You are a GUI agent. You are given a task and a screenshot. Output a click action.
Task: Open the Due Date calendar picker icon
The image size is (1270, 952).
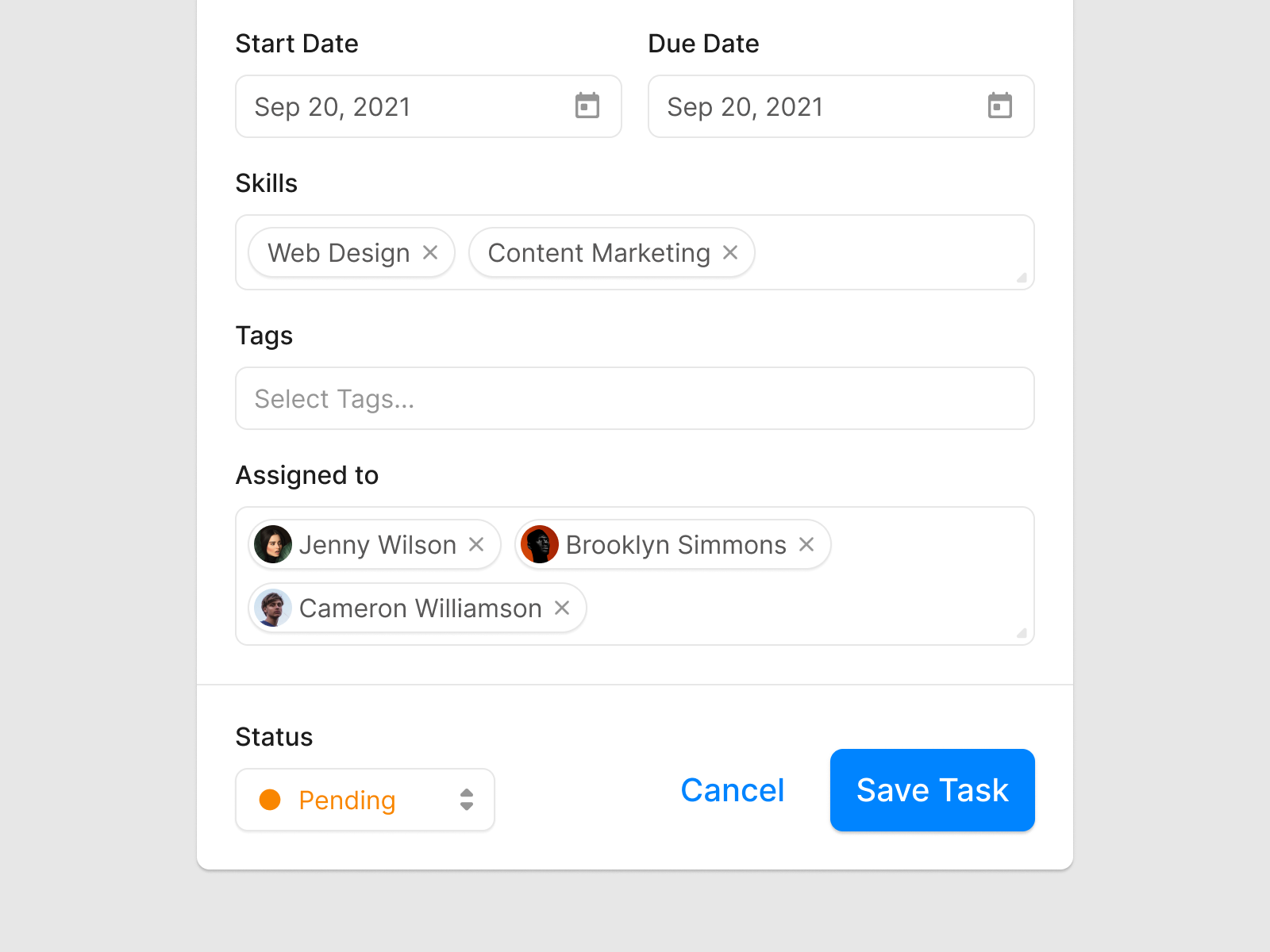1000,106
